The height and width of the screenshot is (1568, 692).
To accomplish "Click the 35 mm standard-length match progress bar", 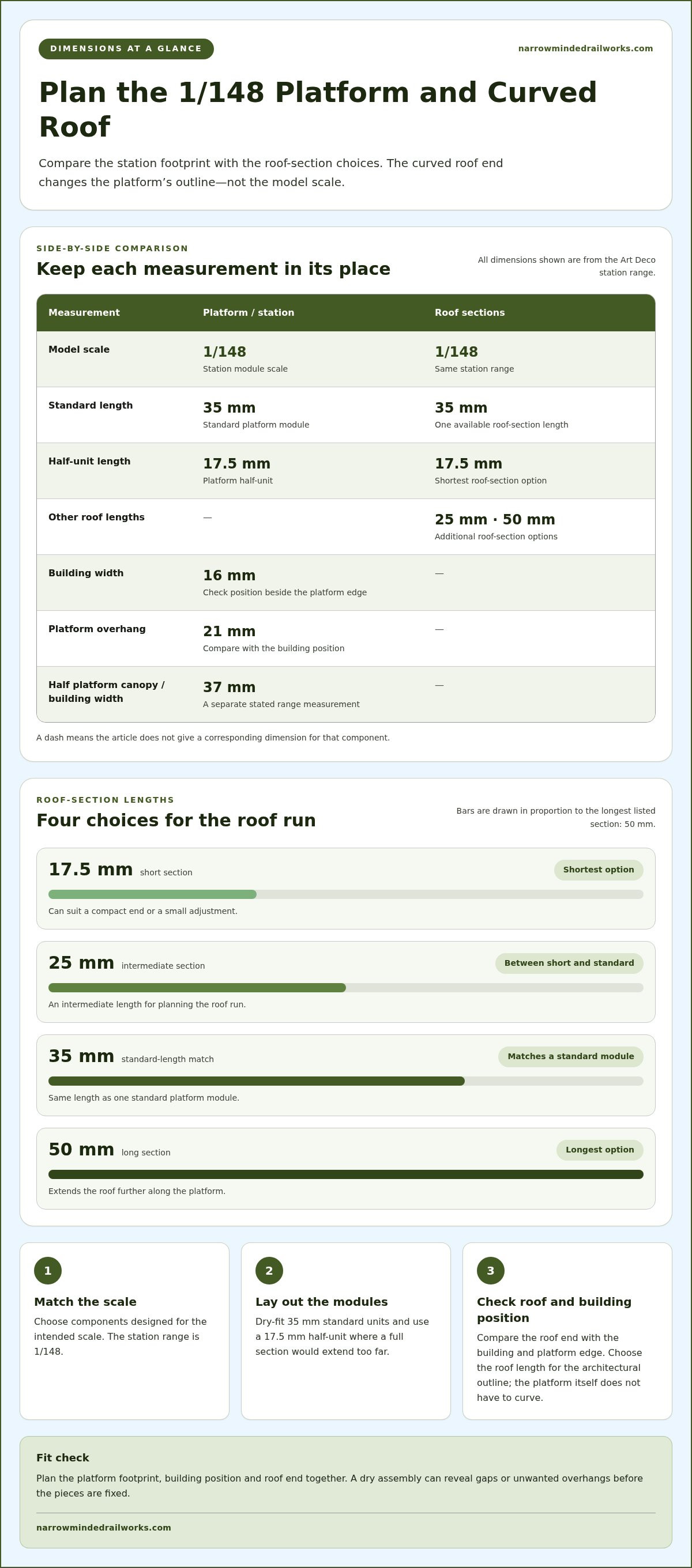I will [346, 1081].
